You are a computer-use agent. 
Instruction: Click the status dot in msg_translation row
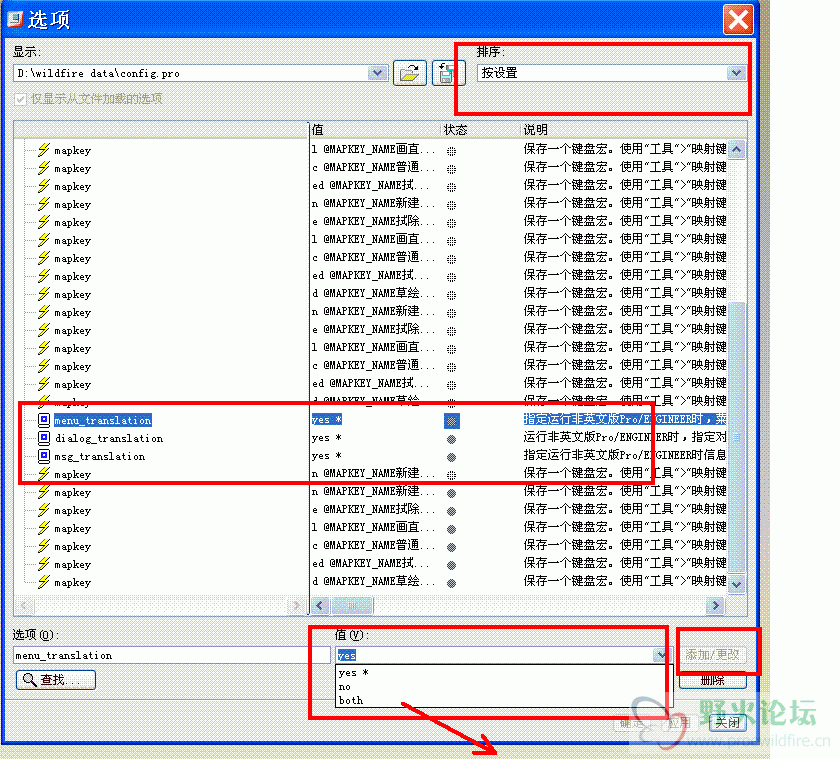[x=452, y=457]
